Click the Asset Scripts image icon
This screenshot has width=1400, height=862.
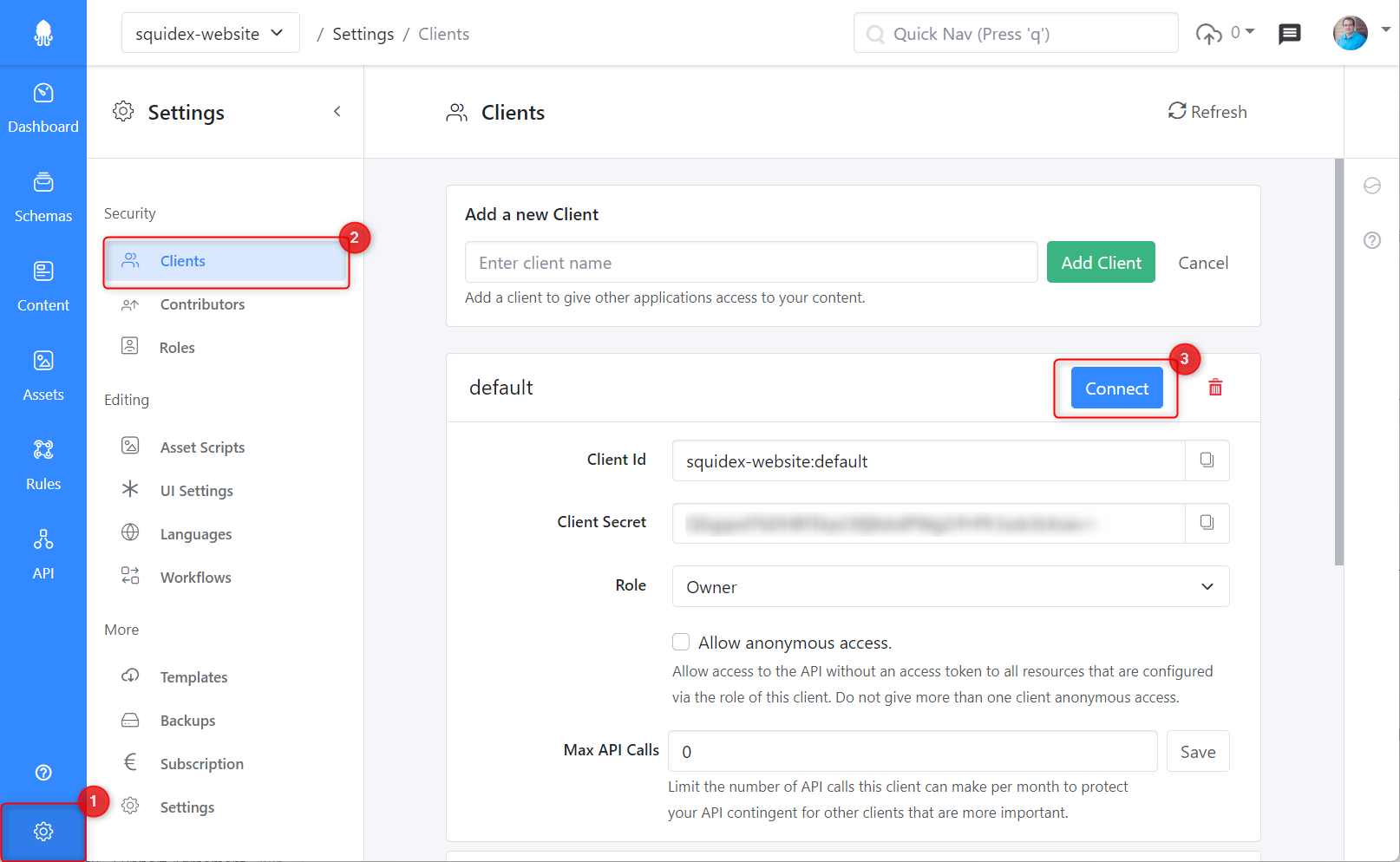(130, 446)
